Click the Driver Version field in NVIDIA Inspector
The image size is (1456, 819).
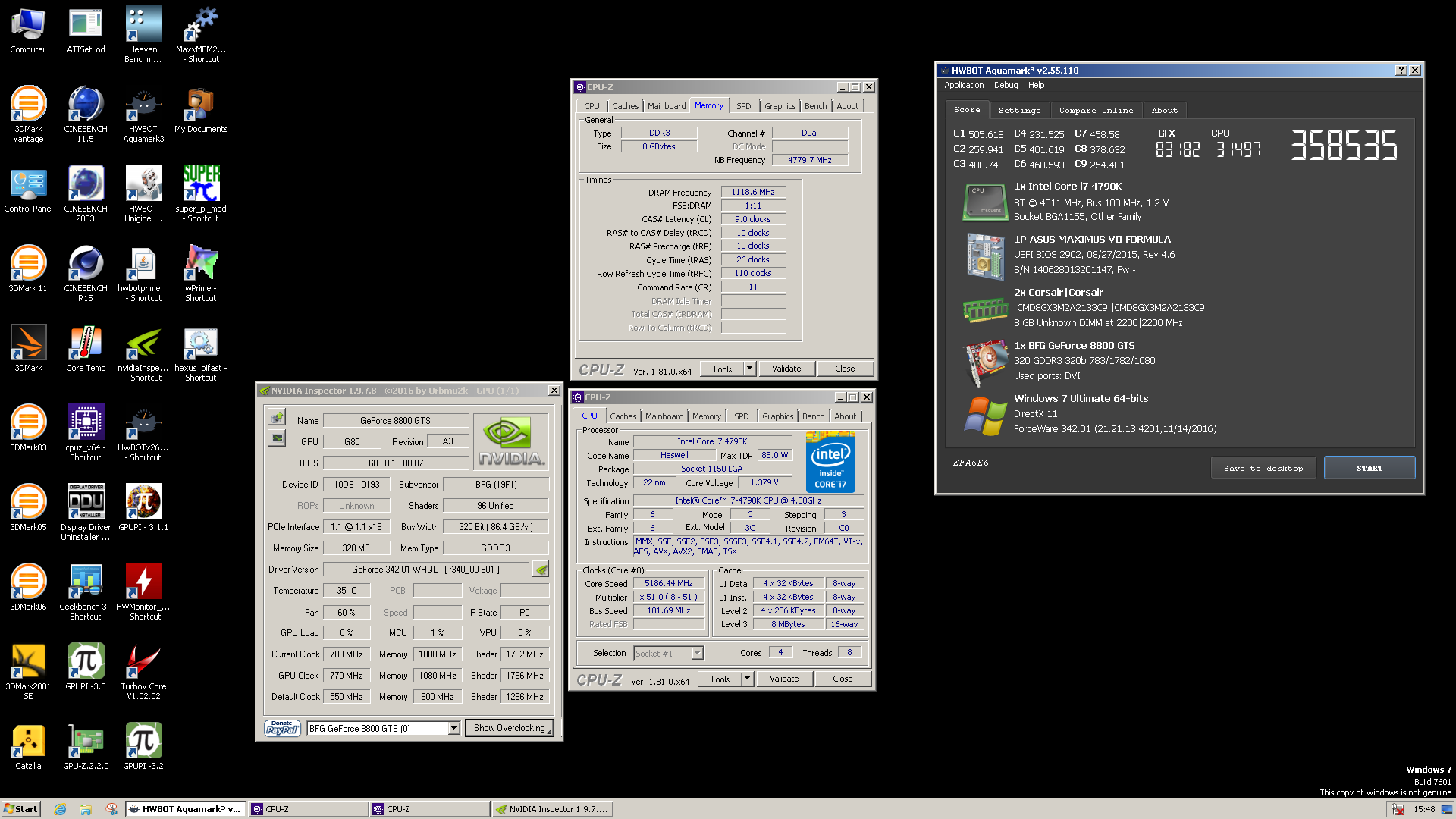pyautogui.click(x=425, y=570)
